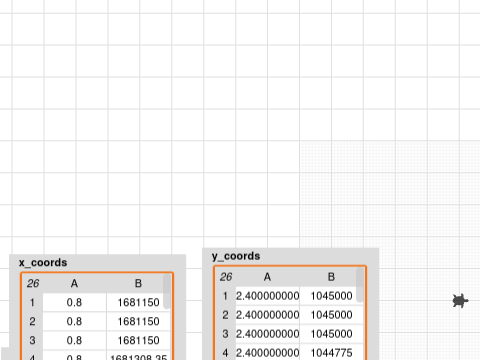Click the x_coords watcher title

43,263
